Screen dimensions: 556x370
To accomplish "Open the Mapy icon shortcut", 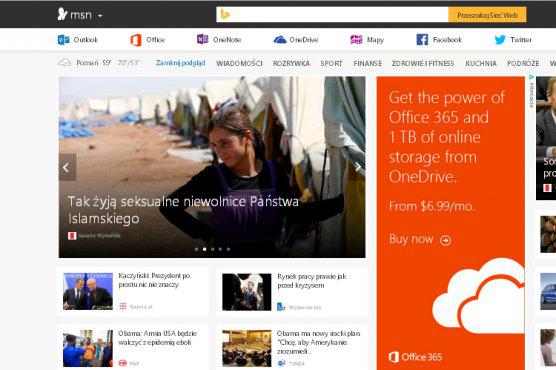I will (x=356, y=40).
